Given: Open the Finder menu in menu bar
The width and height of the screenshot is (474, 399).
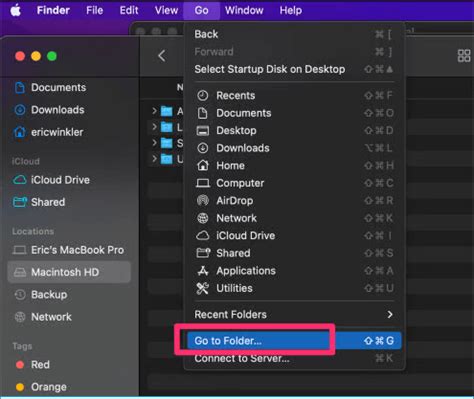Looking at the screenshot, I should pyautogui.click(x=53, y=10).
